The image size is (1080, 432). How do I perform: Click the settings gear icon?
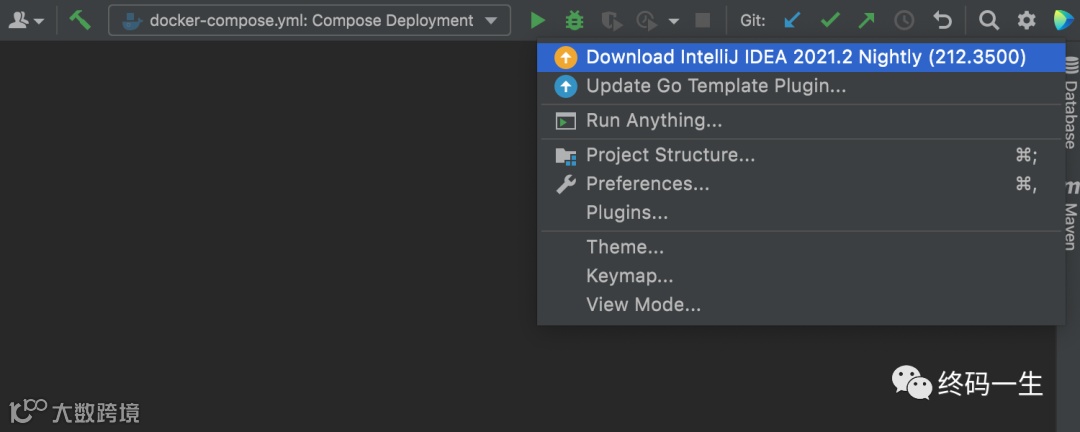1027,20
